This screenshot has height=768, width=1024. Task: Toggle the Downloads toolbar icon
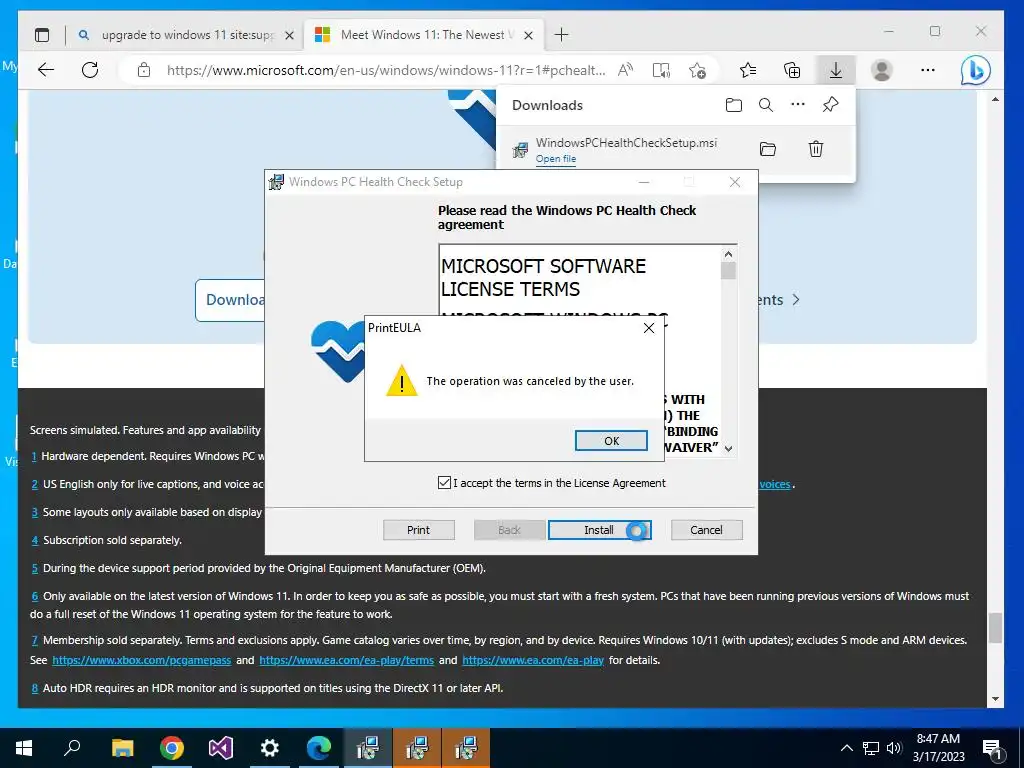coord(835,70)
